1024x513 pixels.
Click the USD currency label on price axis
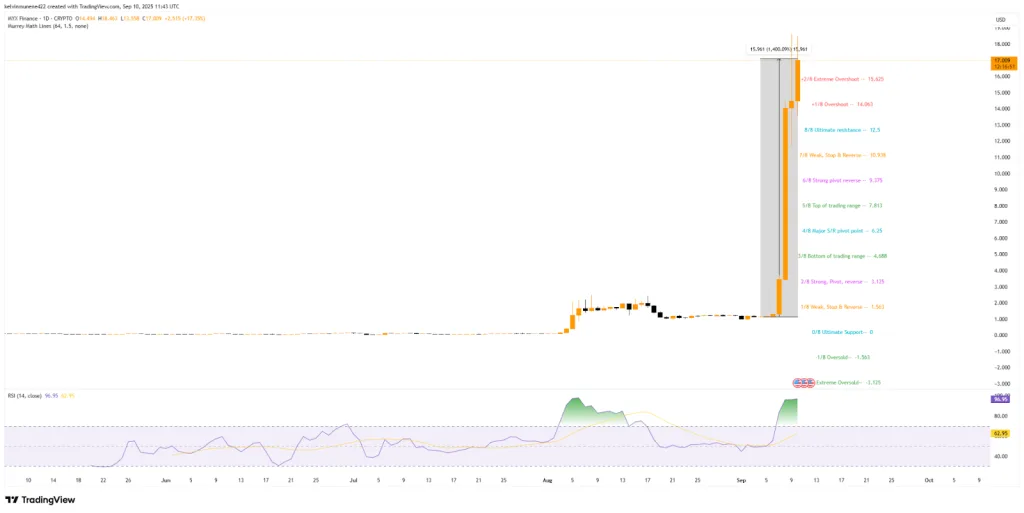coord(999,20)
